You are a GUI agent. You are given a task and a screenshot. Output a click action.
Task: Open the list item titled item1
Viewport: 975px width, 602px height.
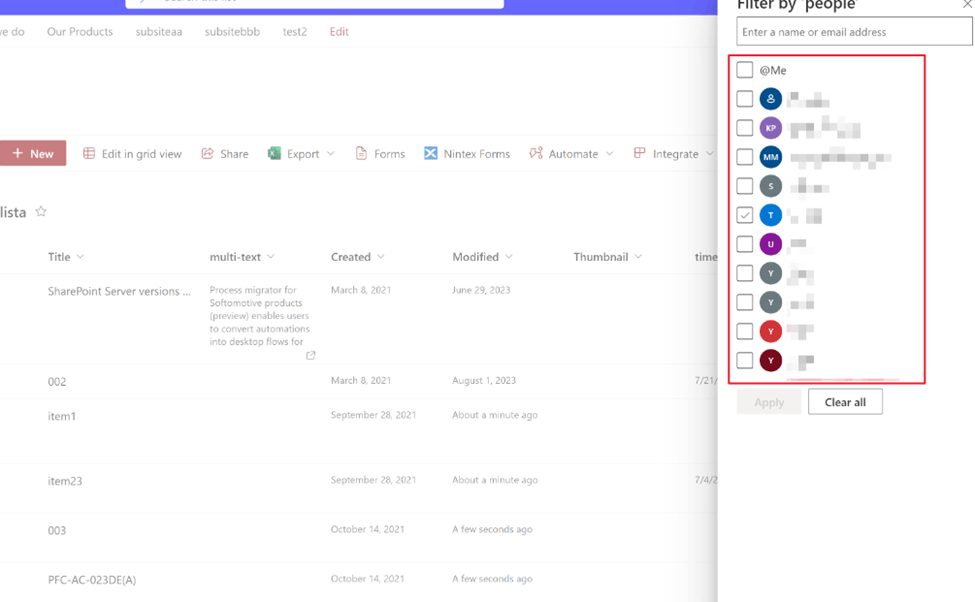(x=62, y=416)
